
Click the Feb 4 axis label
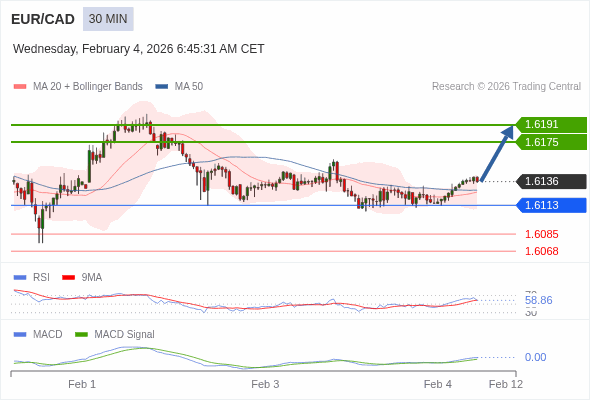point(438,385)
